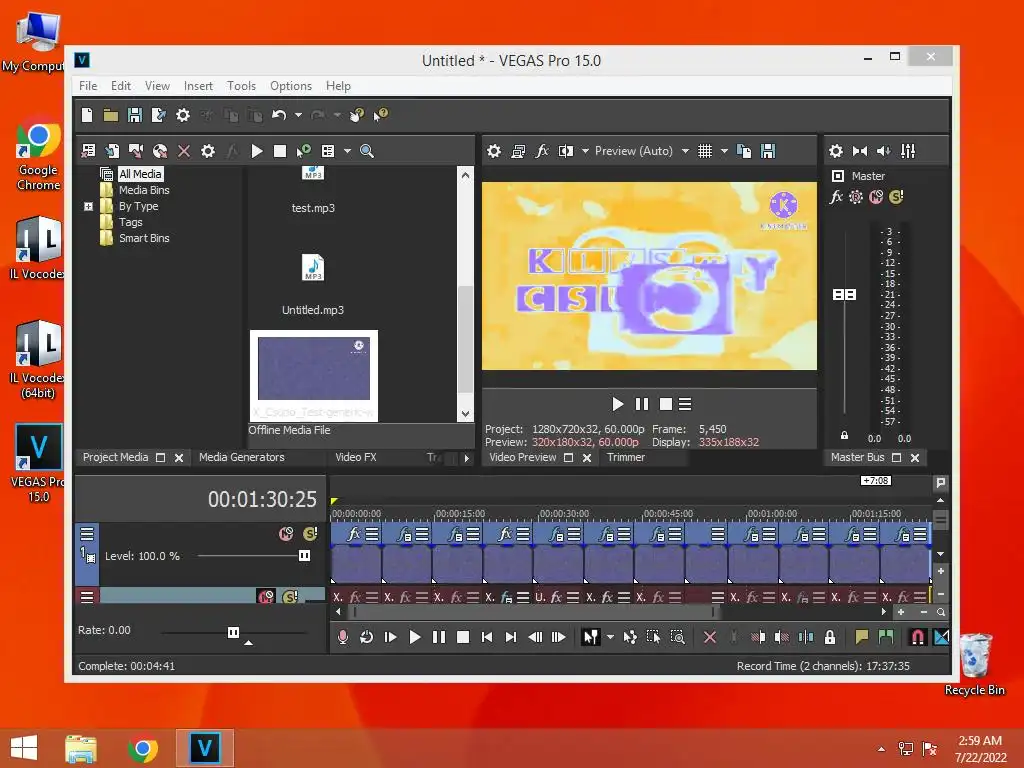Click the search media magnifier icon
The width and height of the screenshot is (1024, 768).
click(x=367, y=152)
